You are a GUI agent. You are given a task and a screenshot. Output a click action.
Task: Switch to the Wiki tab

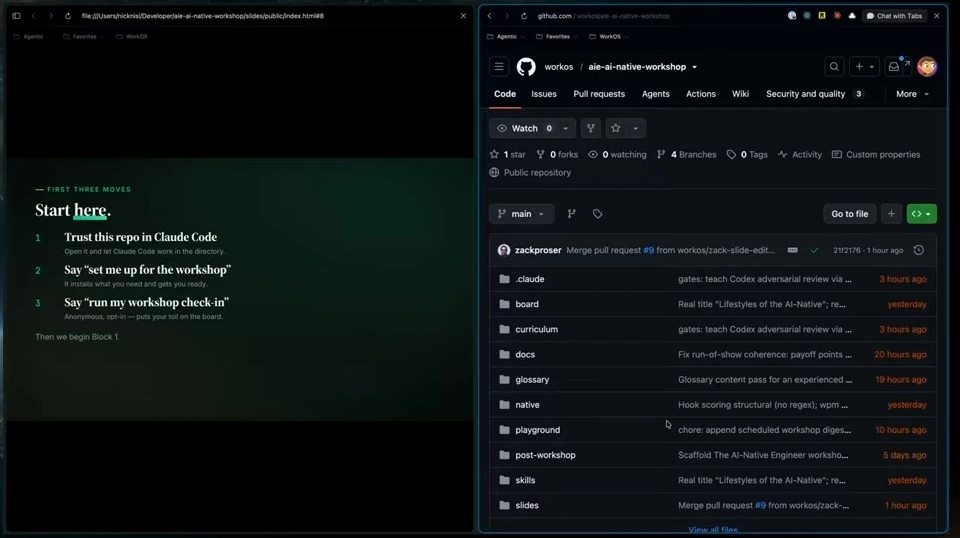click(x=740, y=94)
